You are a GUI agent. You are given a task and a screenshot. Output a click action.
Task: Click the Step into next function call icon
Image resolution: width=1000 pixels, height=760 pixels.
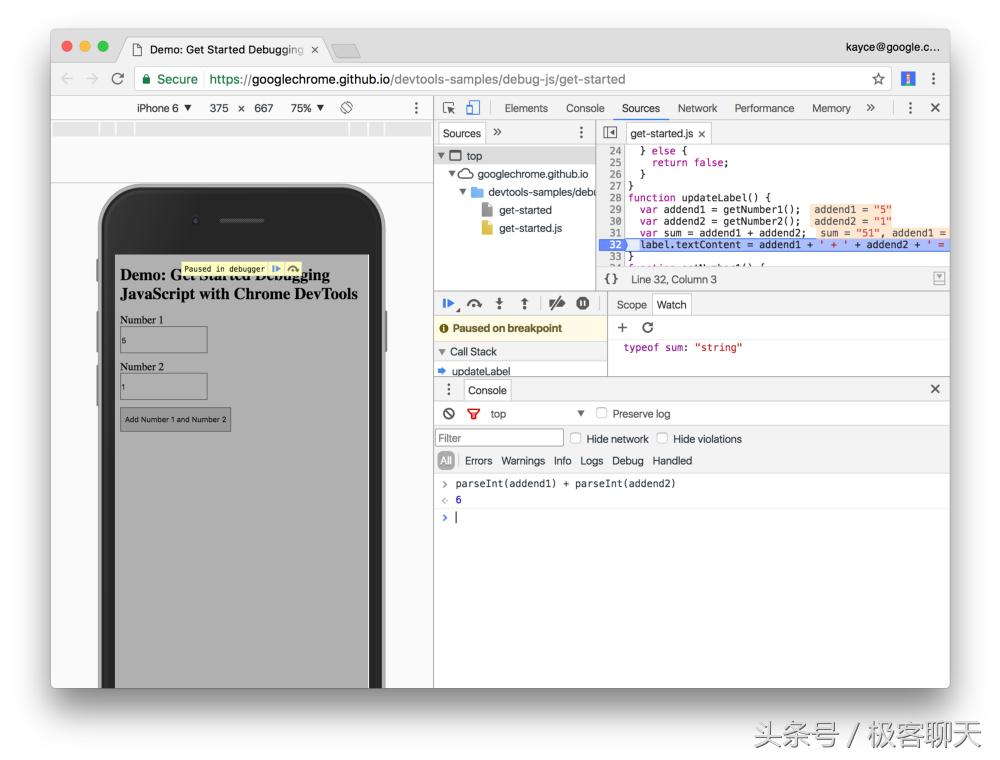[x=500, y=304]
